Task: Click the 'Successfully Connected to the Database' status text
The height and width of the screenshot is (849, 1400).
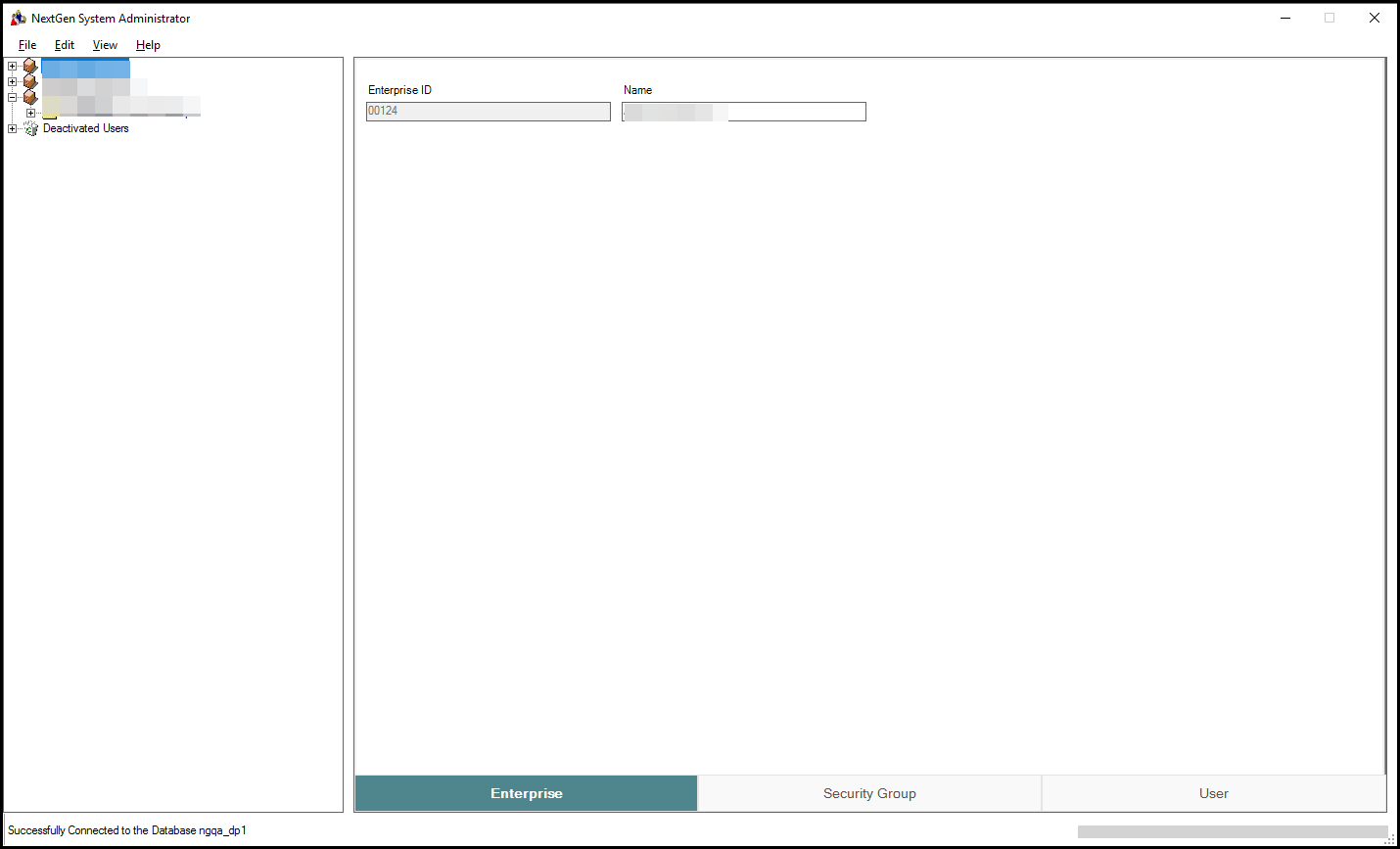Action: 127,830
